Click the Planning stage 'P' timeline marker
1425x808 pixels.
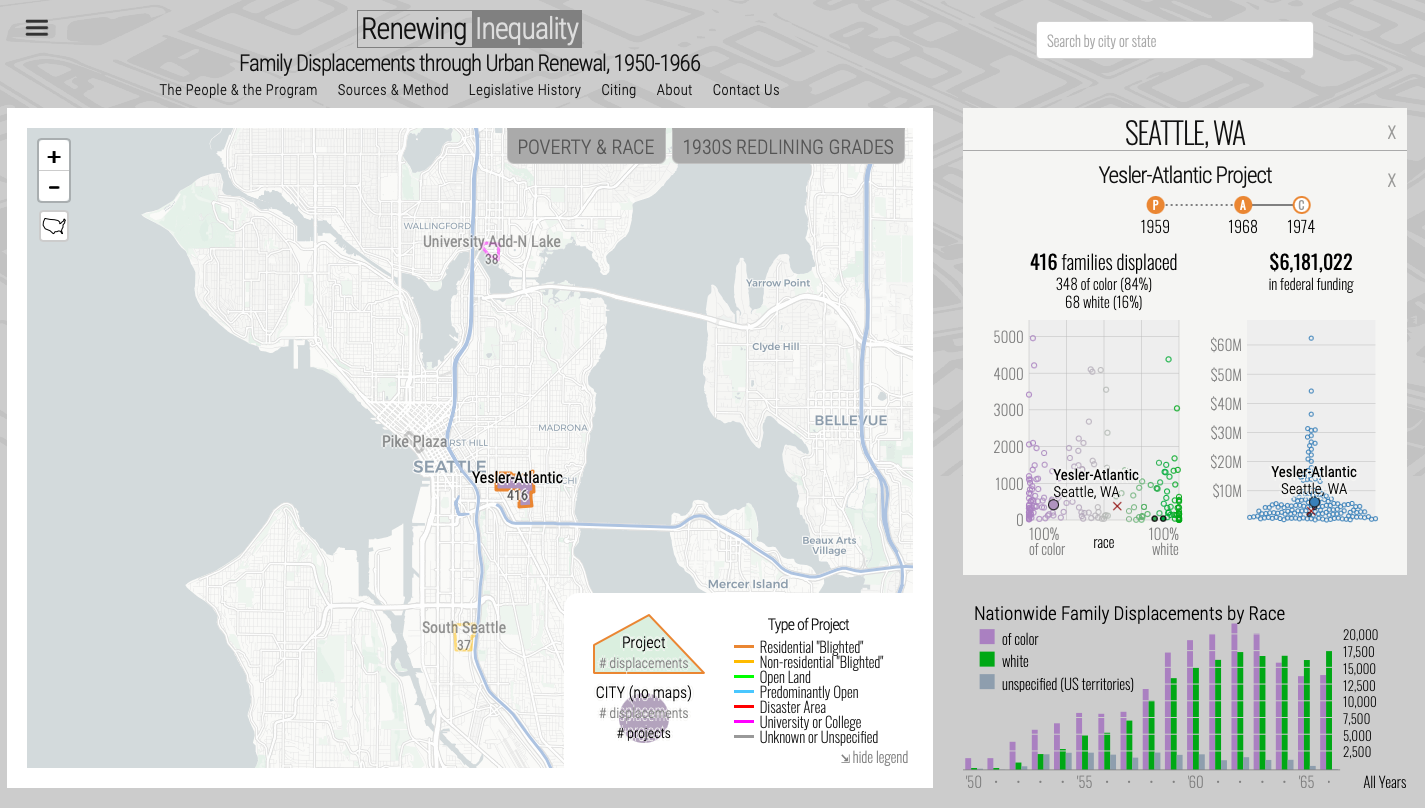point(1155,205)
